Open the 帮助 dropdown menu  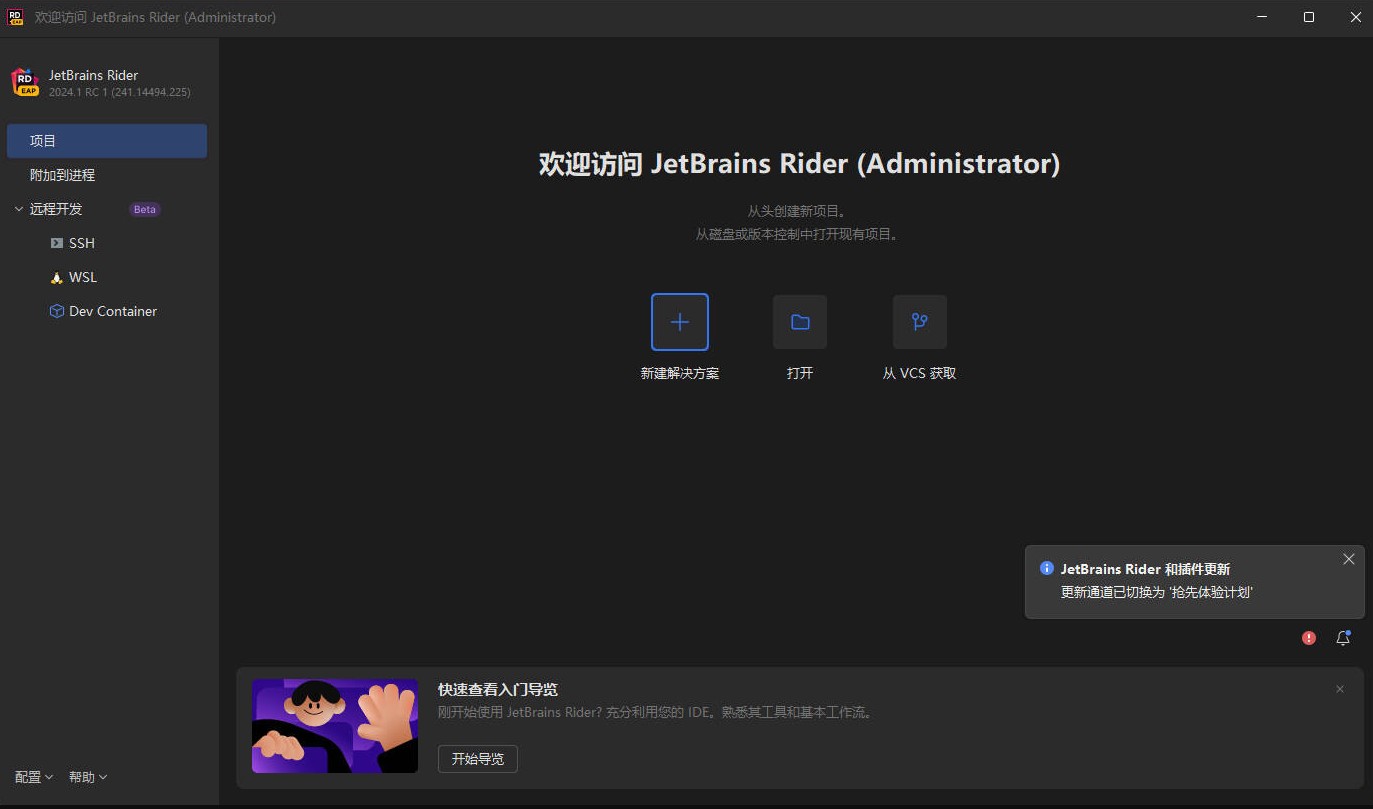88,777
